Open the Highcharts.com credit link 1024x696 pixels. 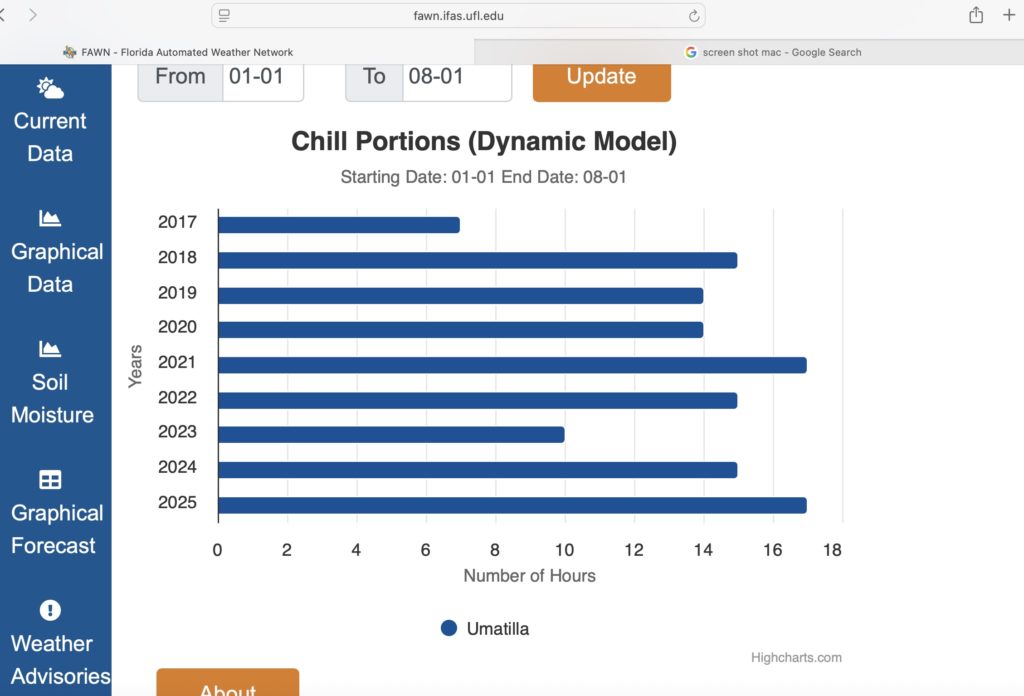pos(796,658)
